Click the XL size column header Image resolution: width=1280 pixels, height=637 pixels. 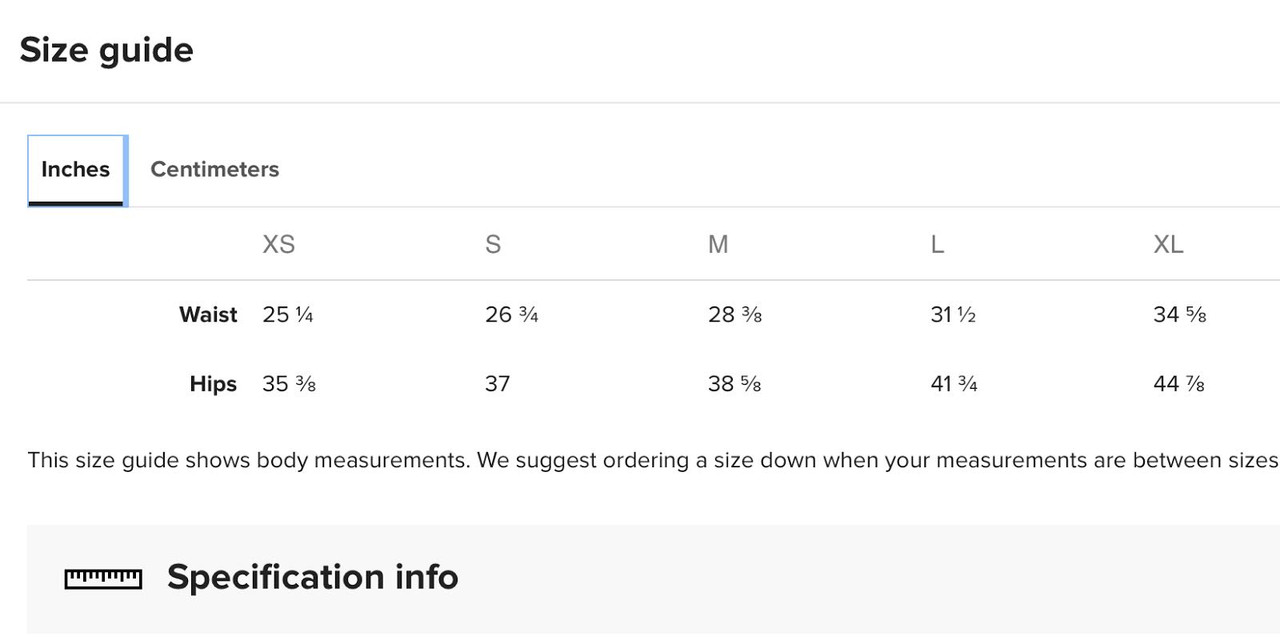[x=1168, y=244]
